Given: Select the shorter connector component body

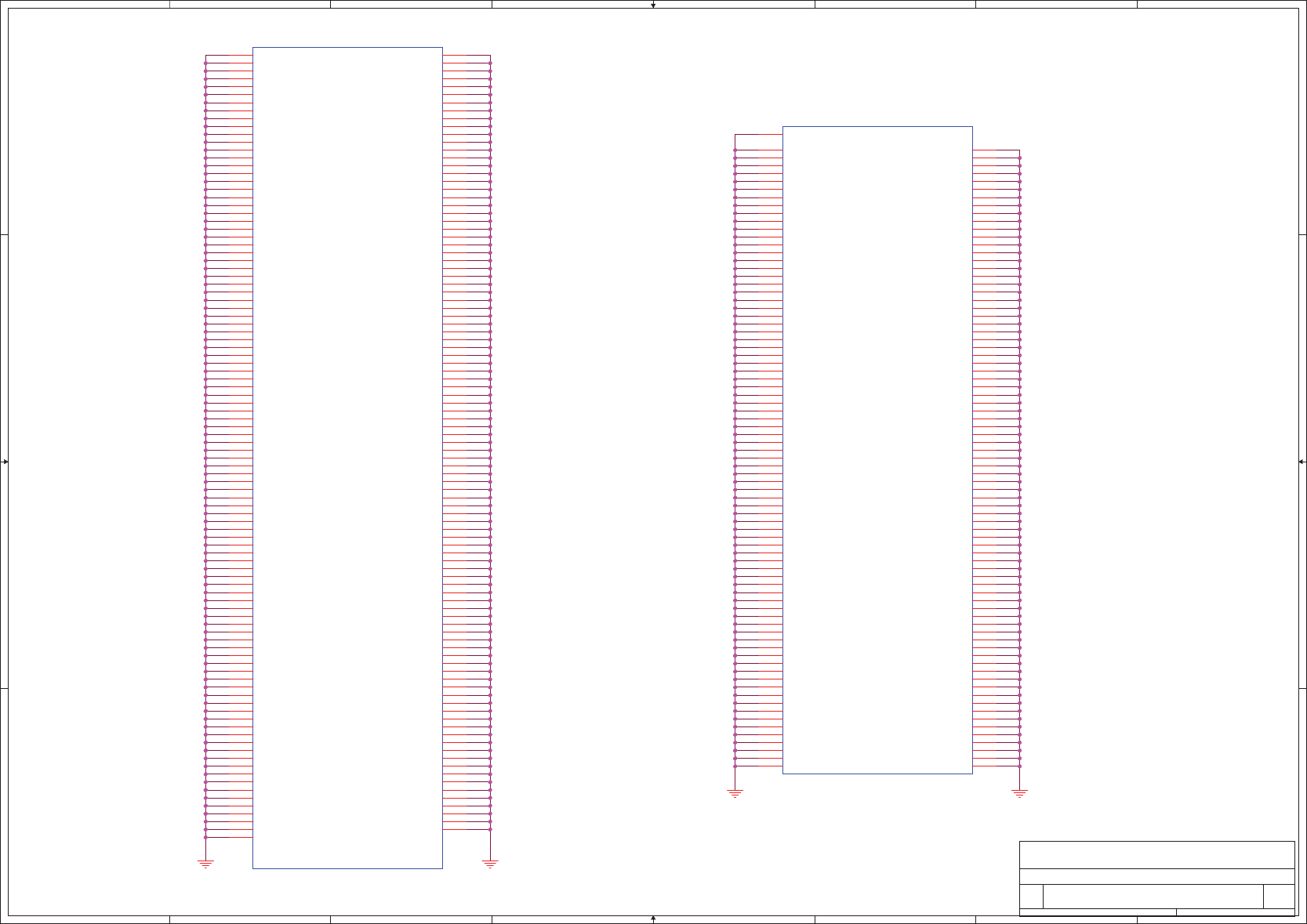Looking at the screenshot, I should [x=877, y=450].
